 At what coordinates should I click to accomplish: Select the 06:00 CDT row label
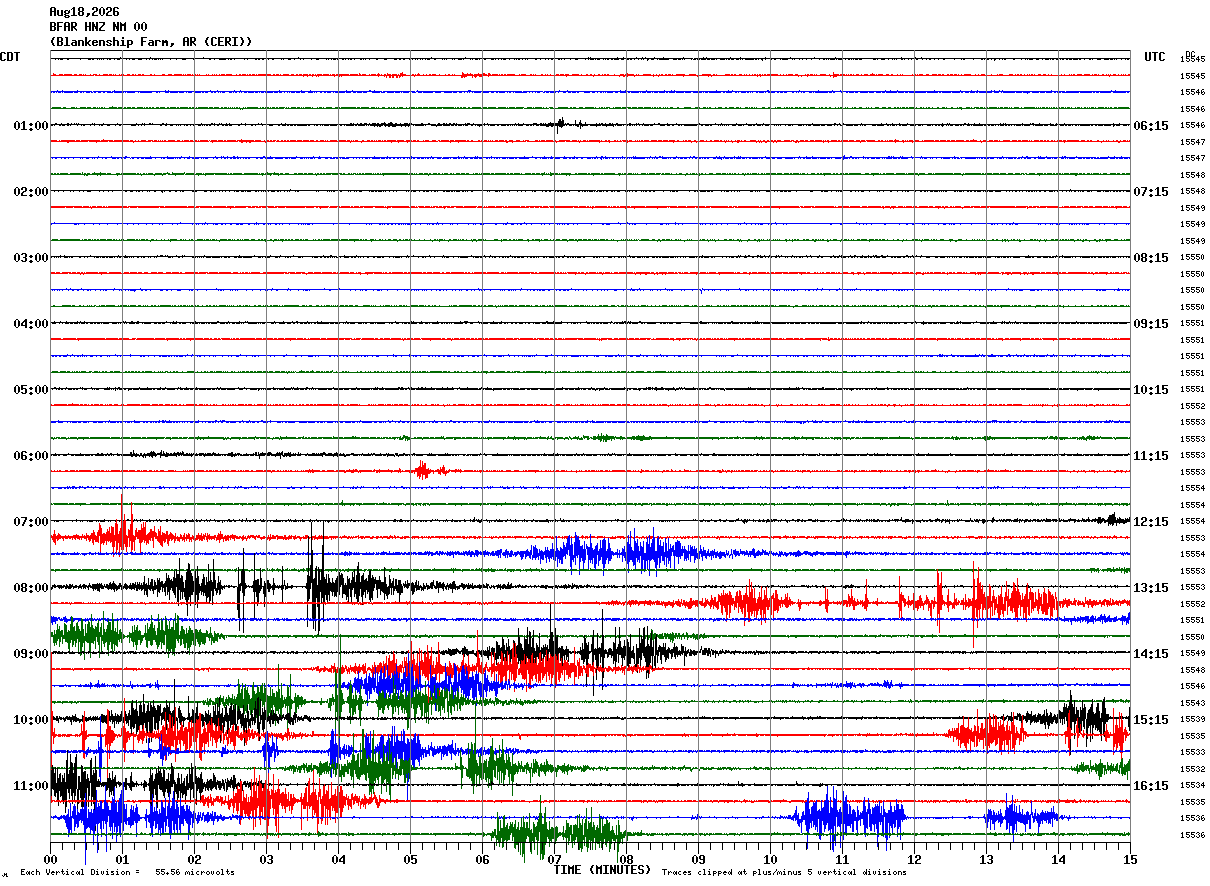[x=31, y=456]
